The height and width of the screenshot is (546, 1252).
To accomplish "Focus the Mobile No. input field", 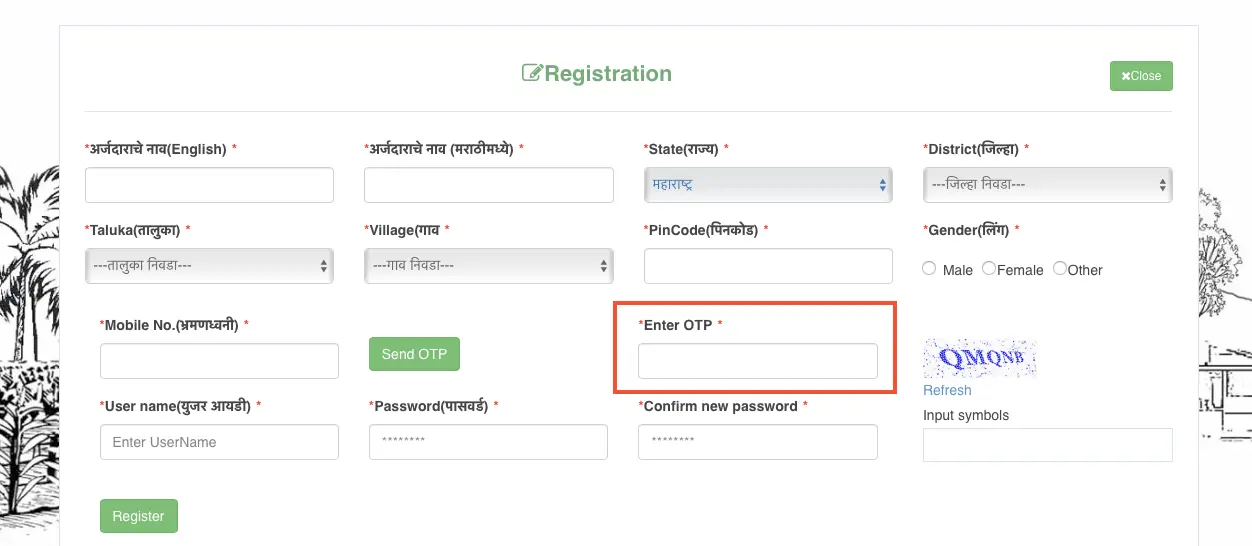I will (219, 361).
